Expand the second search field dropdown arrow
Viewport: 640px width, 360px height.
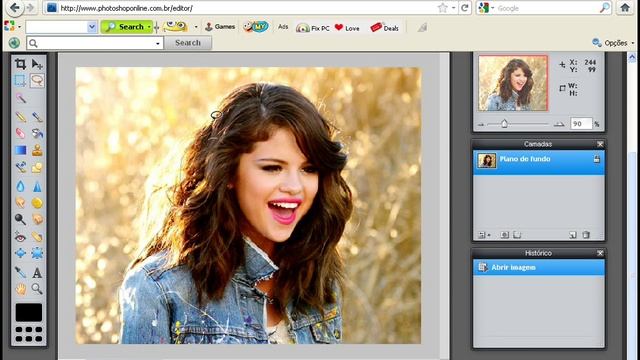[158, 43]
